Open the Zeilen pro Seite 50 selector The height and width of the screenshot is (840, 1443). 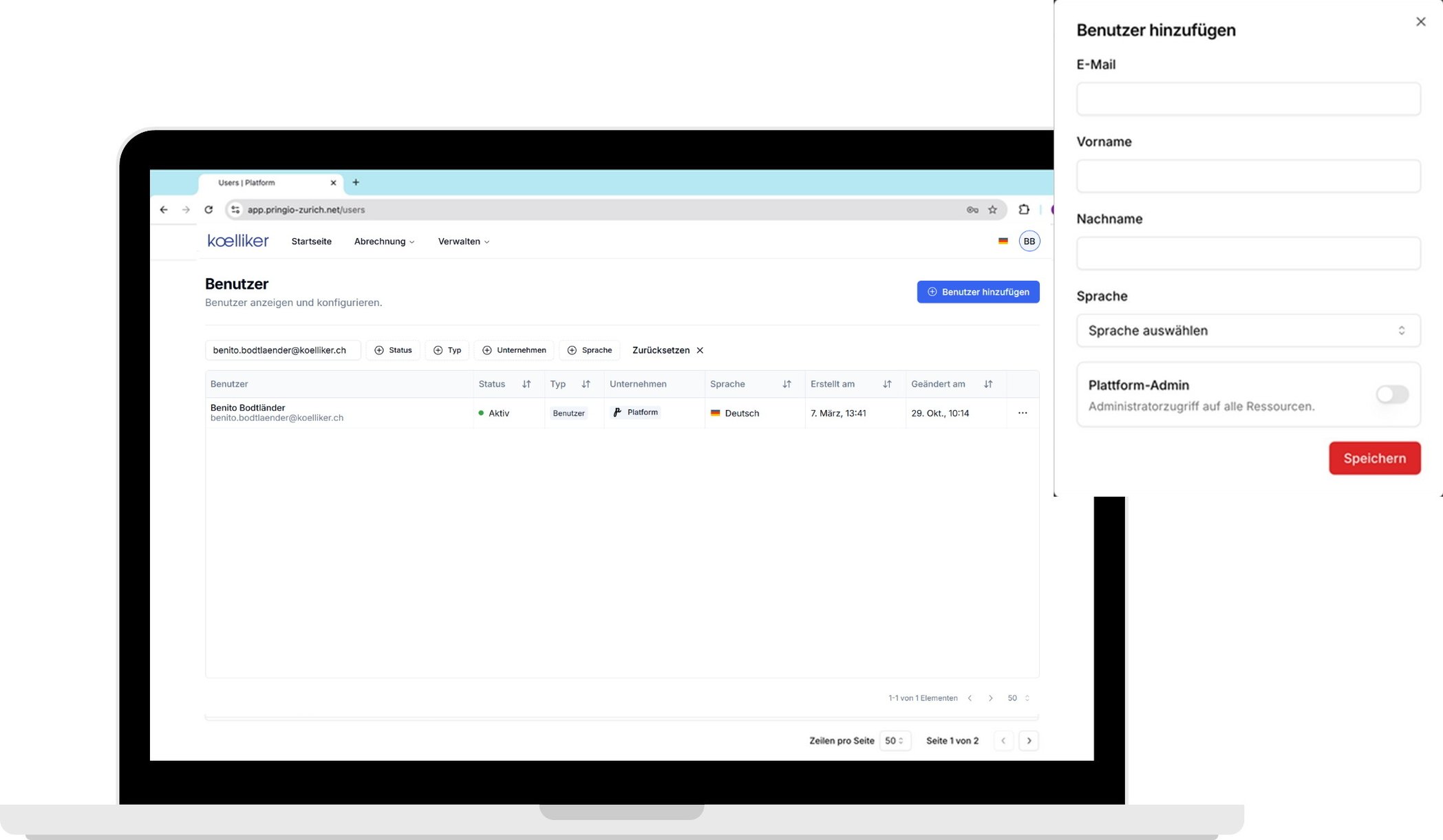(894, 741)
